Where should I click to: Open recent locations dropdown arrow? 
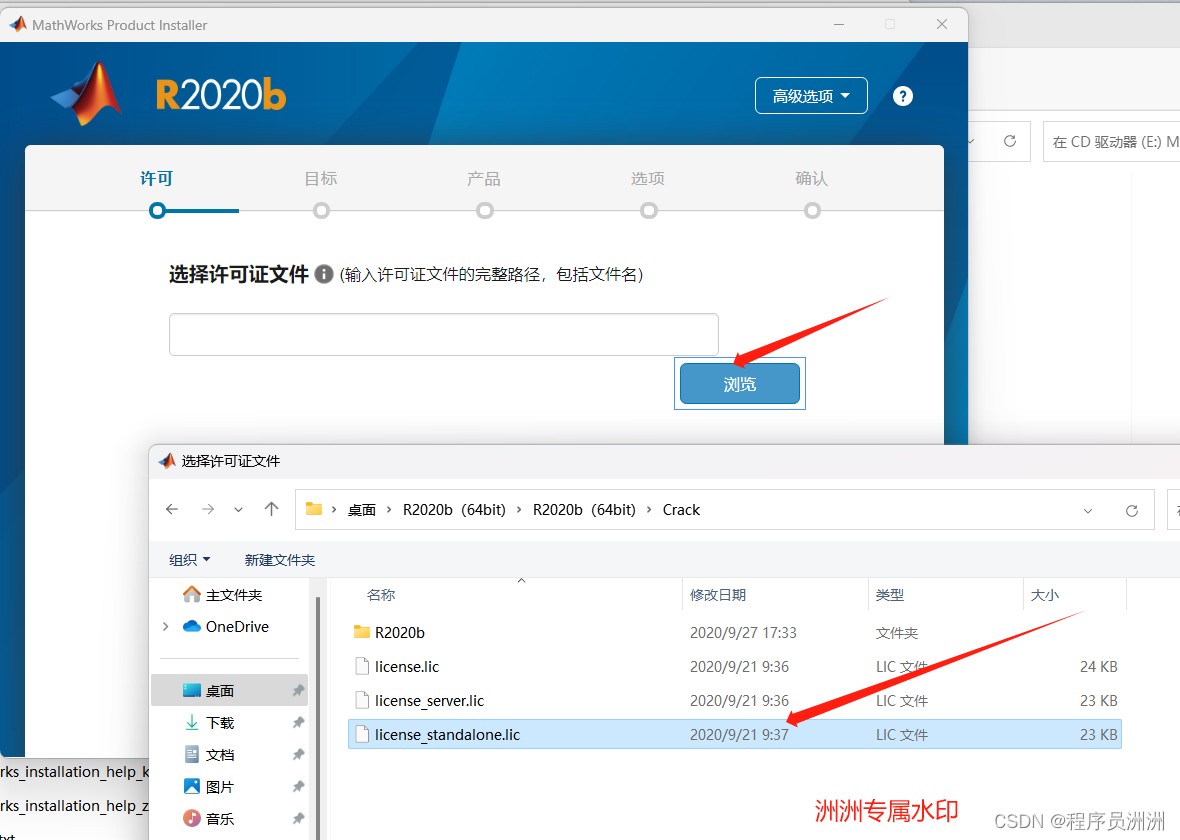[x=239, y=510]
